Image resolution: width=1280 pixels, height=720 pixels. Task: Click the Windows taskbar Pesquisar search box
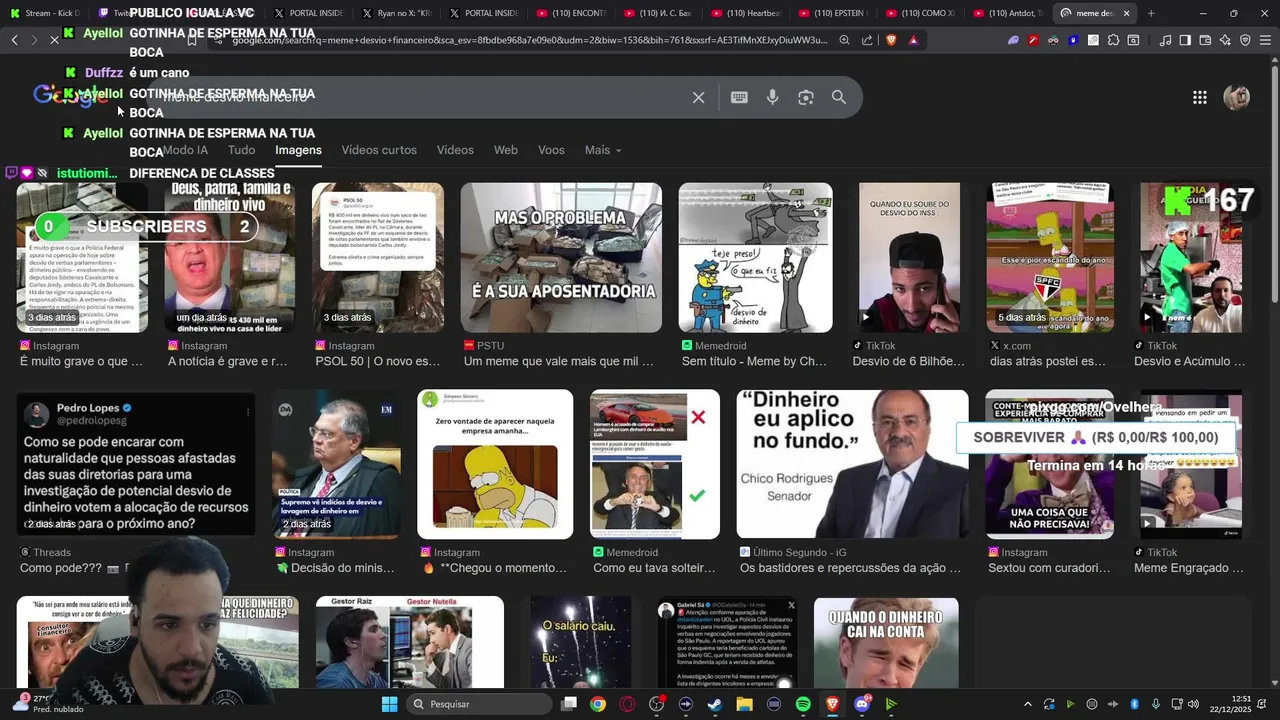click(x=480, y=704)
